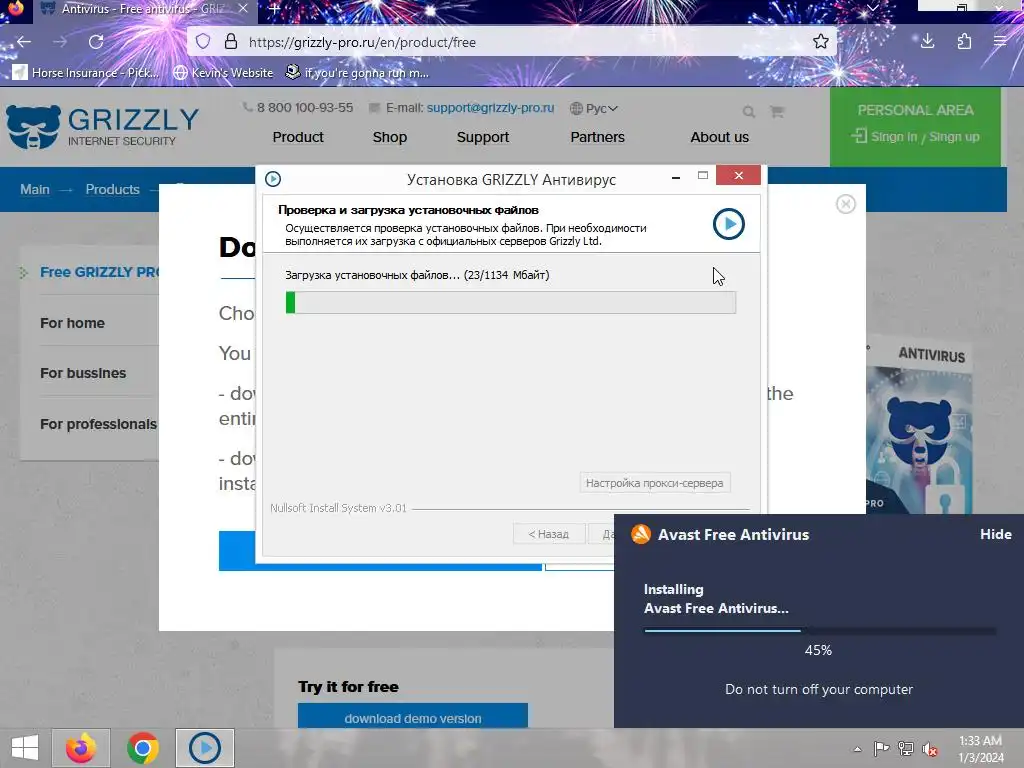Open the Partners menu
The image size is (1024, 768).
(598, 137)
